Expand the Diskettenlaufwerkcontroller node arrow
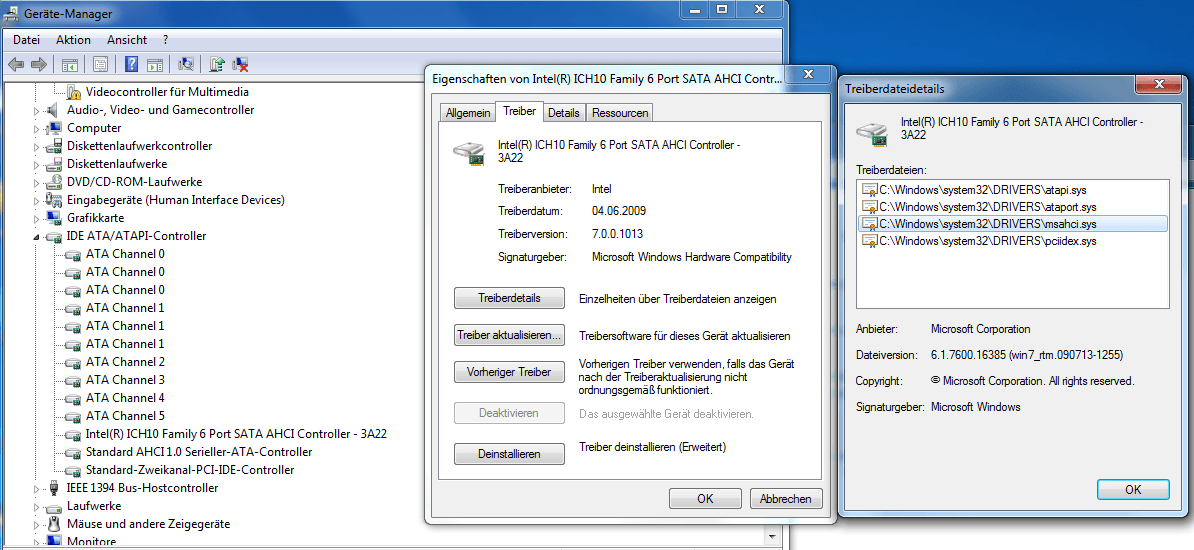The width and height of the screenshot is (1194, 550). 36,146
